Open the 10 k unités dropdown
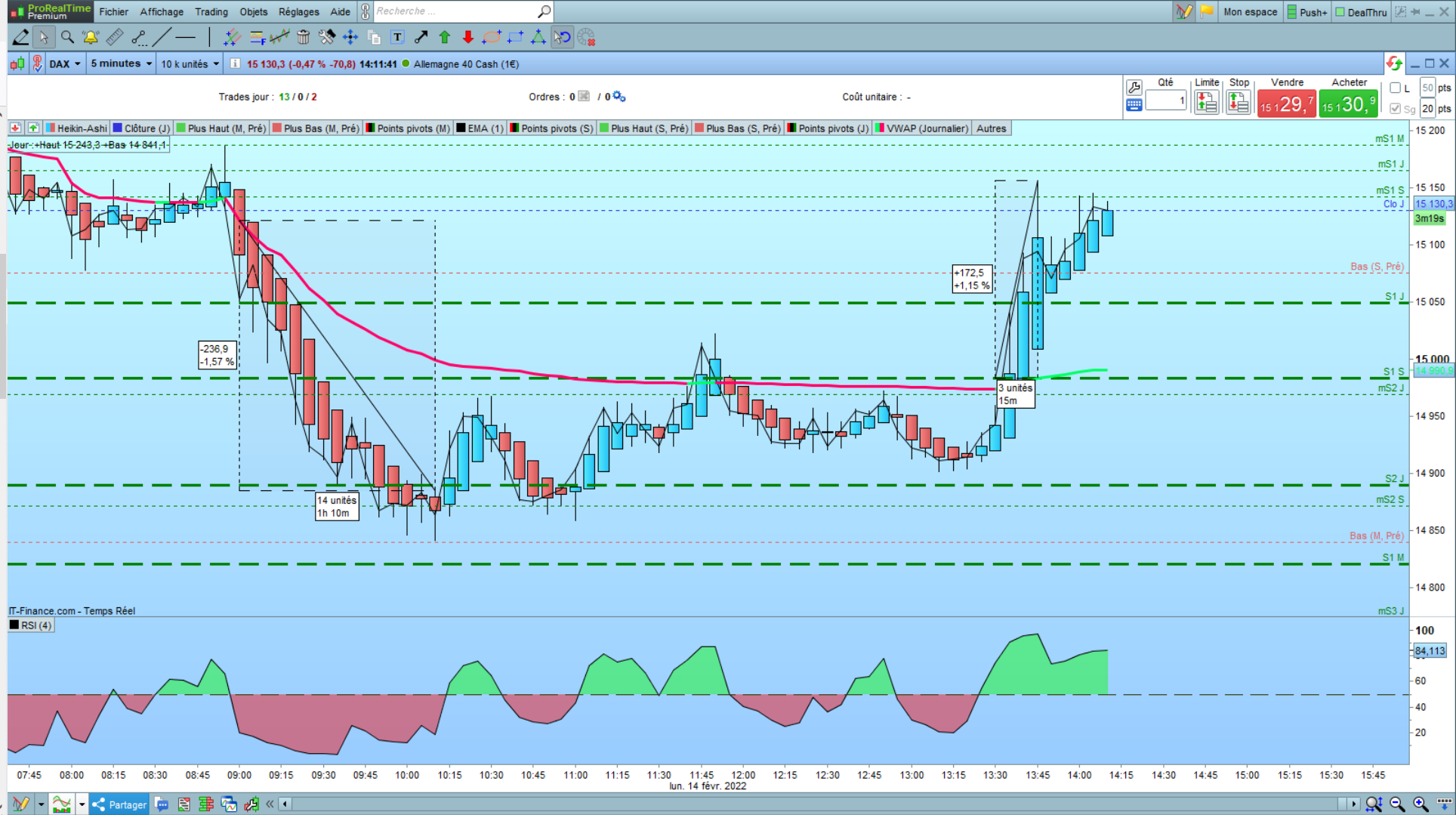This screenshot has height=815, width=1456. [190, 64]
